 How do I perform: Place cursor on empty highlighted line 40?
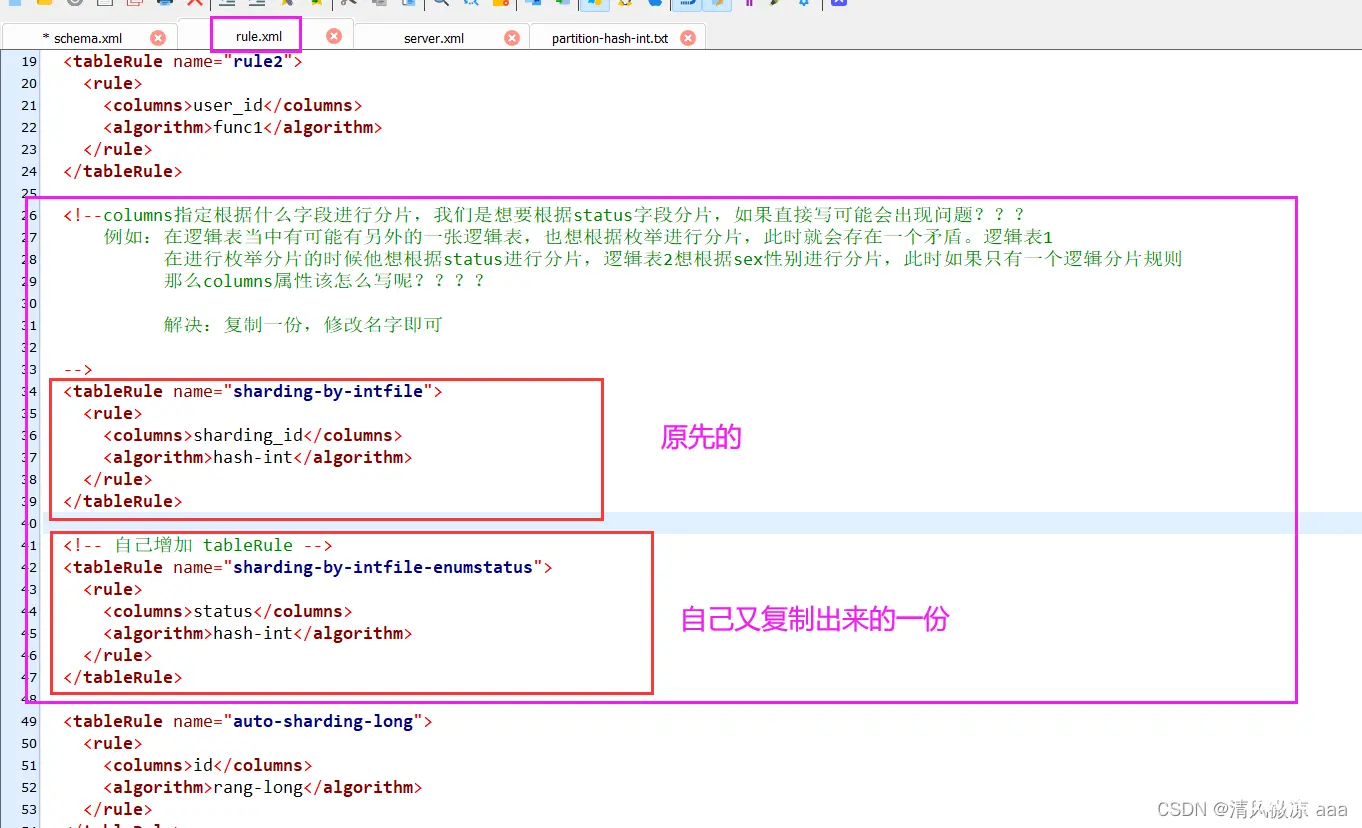pyautogui.click(x=700, y=523)
